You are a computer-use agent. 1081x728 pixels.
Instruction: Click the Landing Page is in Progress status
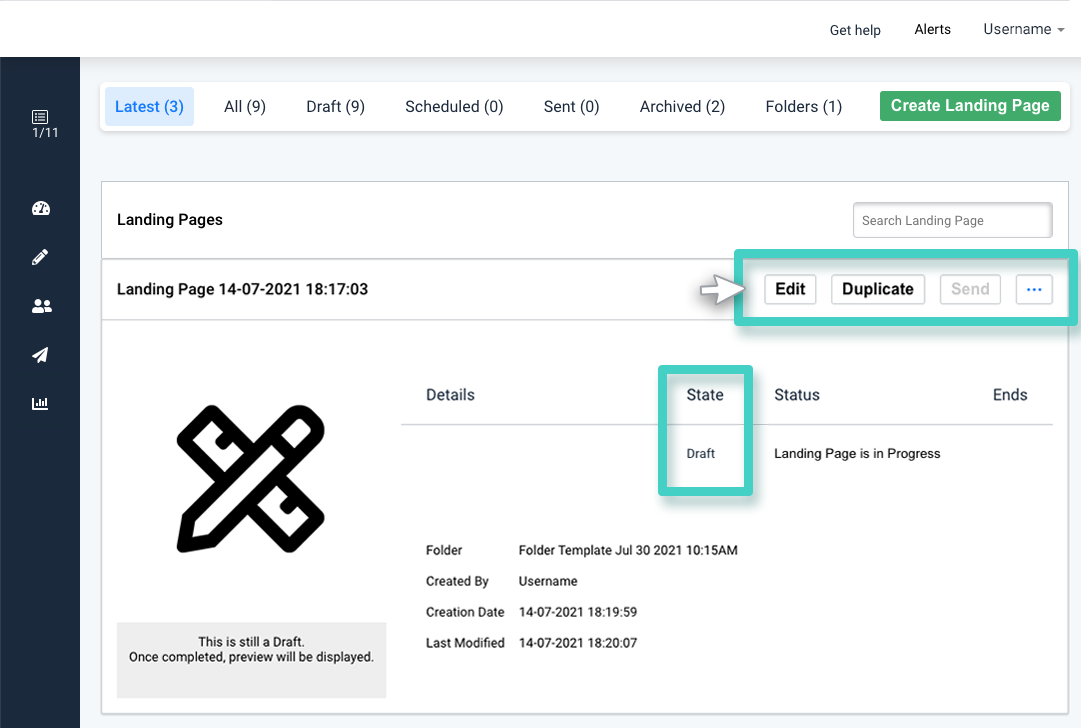point(857,454)
